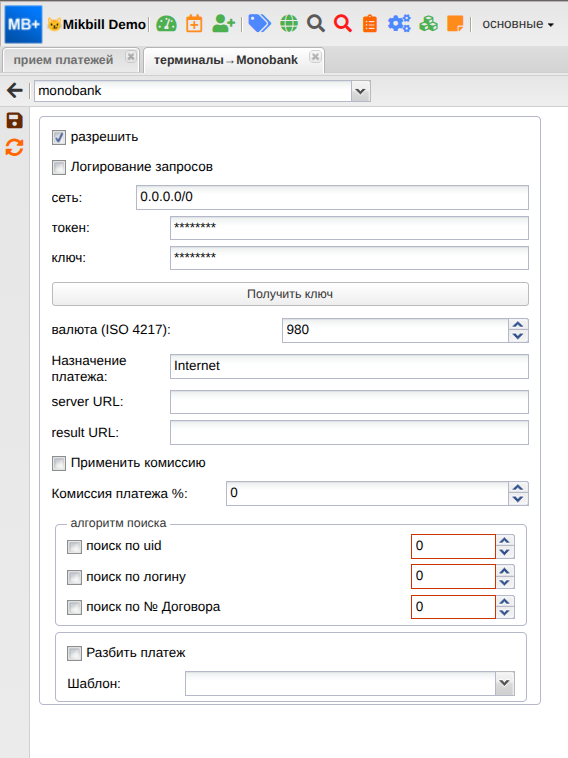Open the dashboard speedometer icon
The image size is (568, 758).
tap(166, 24)
